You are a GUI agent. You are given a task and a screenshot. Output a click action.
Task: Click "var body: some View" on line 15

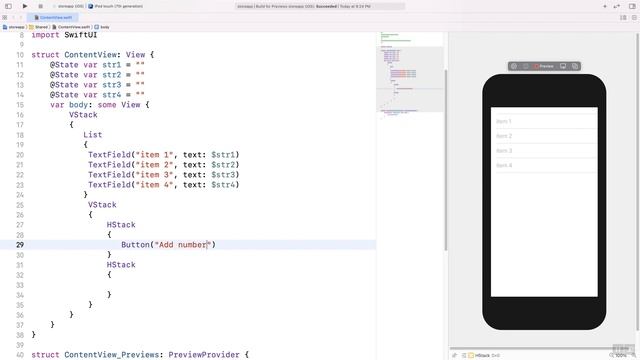click(95, 105)
